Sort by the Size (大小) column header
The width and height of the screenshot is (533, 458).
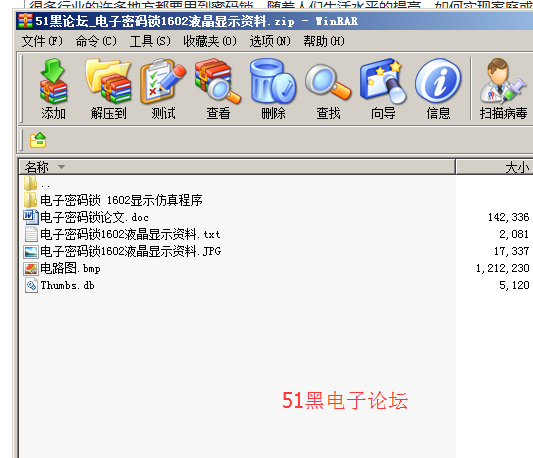pyautogui.click(x=495, y=167)
